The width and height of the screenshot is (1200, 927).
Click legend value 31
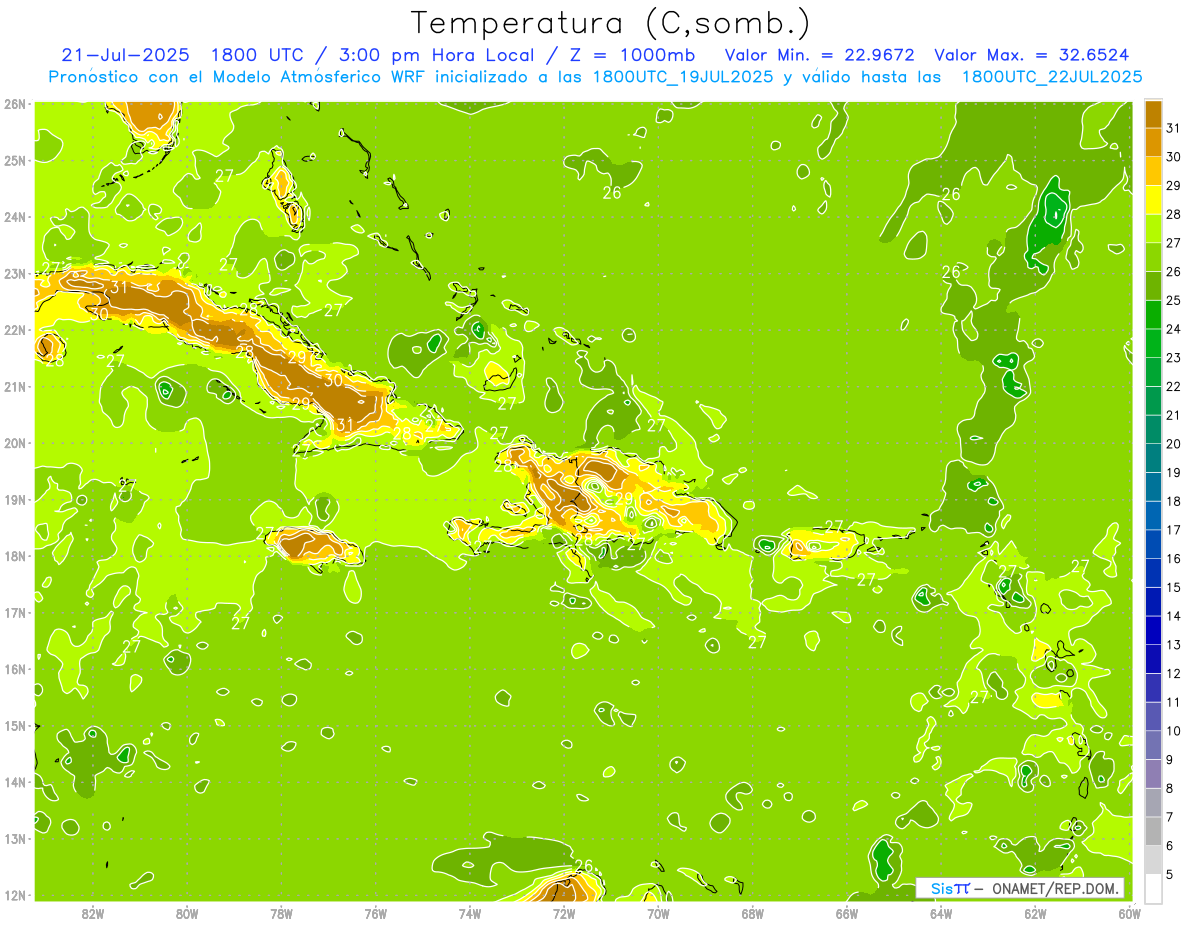[1174, 128]
